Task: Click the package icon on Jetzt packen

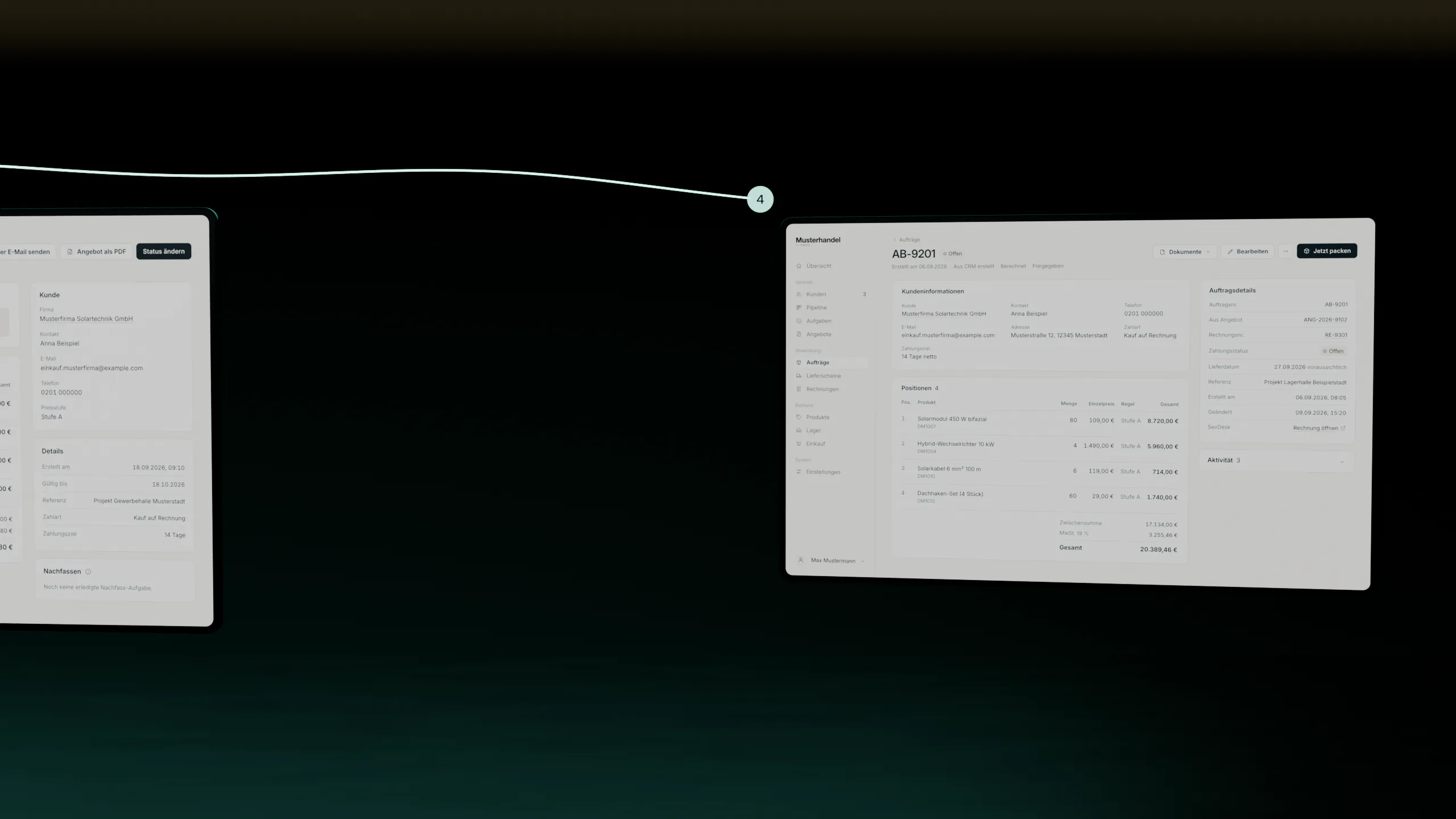Action: (1306, 251)
